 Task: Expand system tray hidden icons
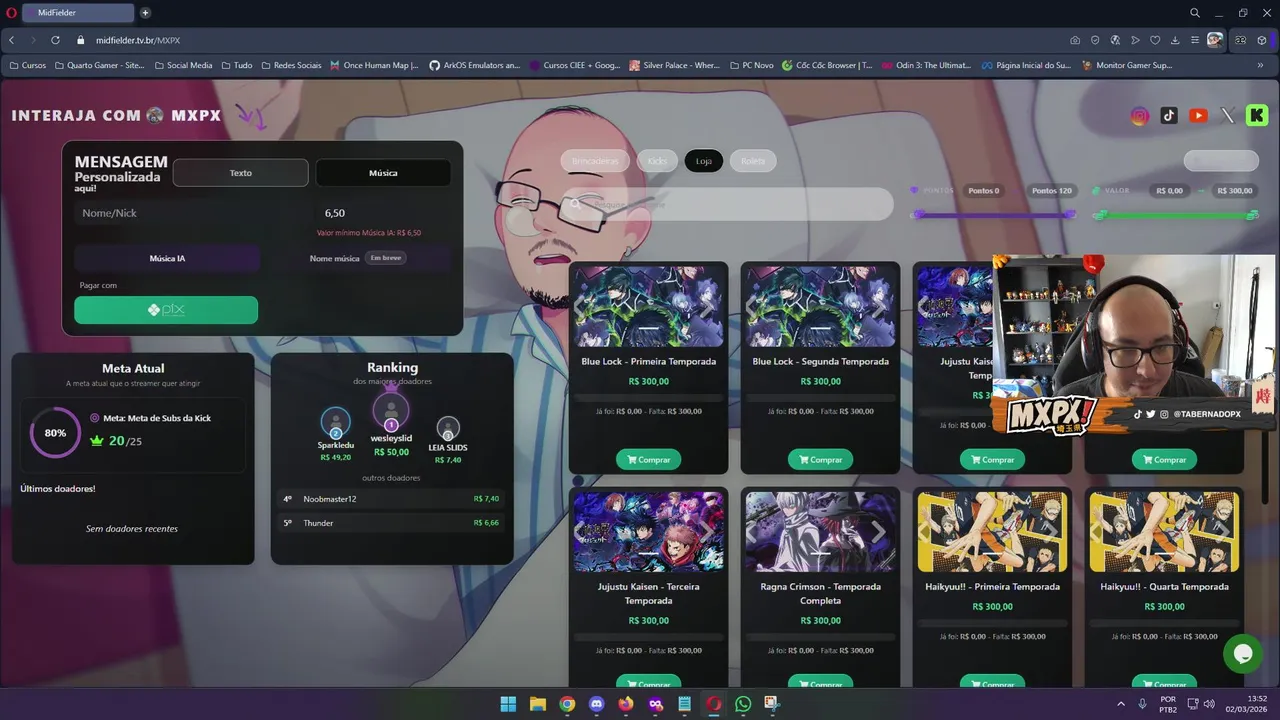[1121, 704]
